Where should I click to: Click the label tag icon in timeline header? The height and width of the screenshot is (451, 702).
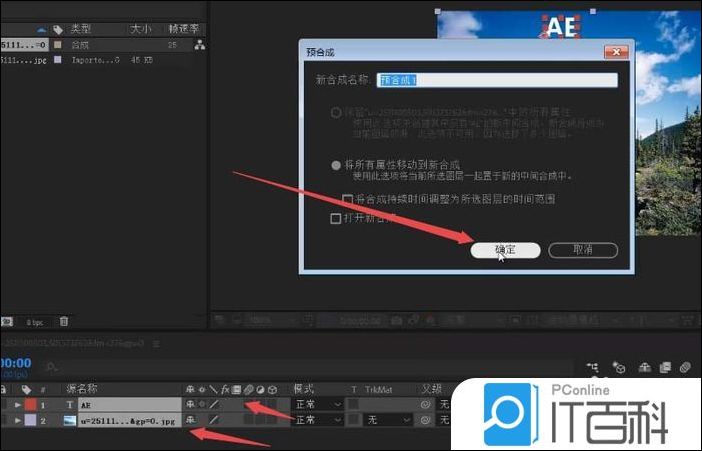click(26, 389)
